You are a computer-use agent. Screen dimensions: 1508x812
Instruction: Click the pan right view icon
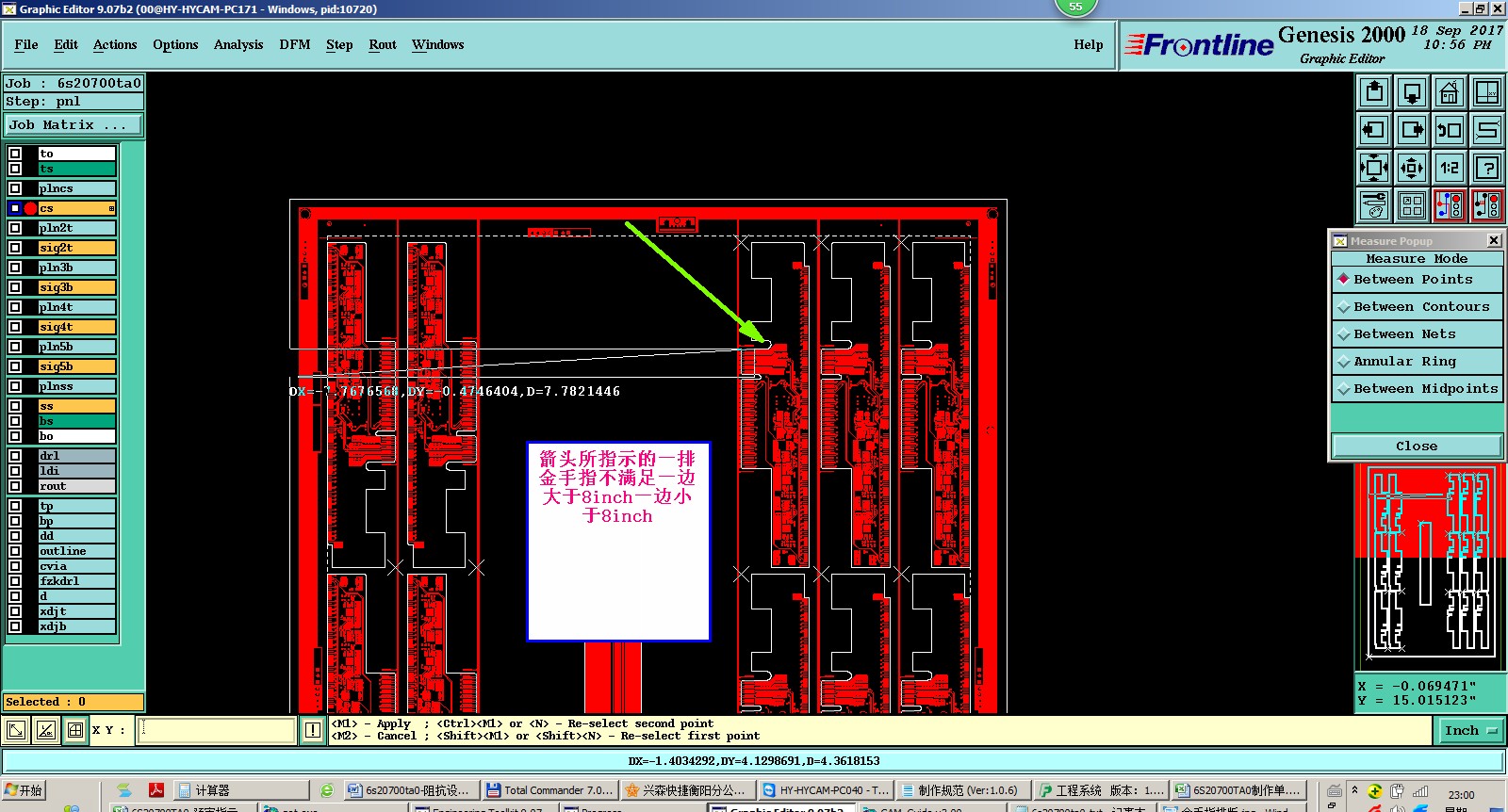tap(1412, 130)
